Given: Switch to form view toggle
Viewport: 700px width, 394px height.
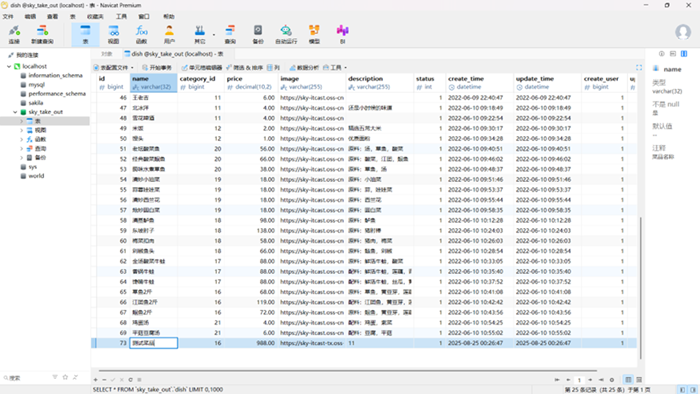Looking at the screenshot, I should (x=639, y=380).
